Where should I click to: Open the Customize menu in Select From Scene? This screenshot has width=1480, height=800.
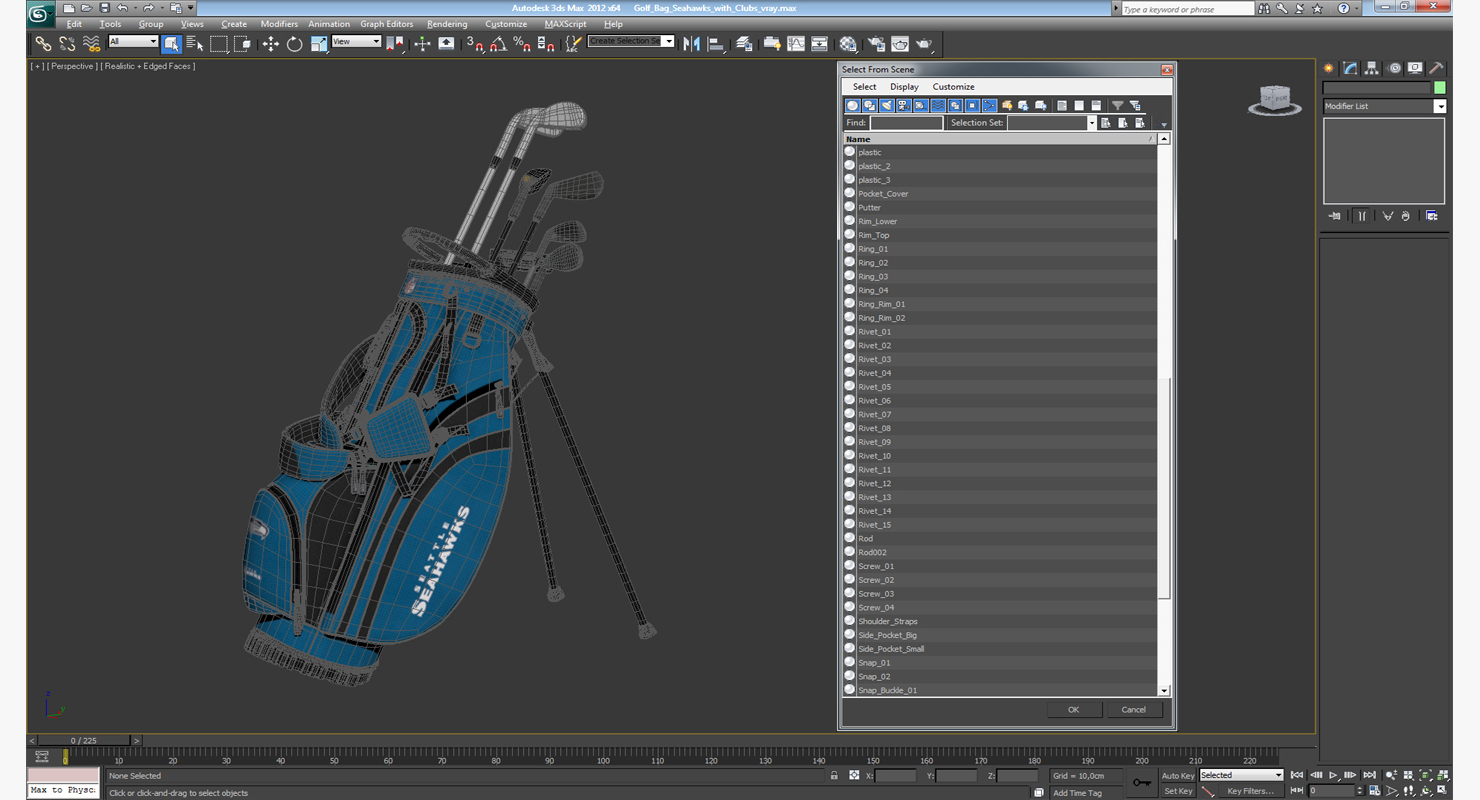click(x=953, y=87)
